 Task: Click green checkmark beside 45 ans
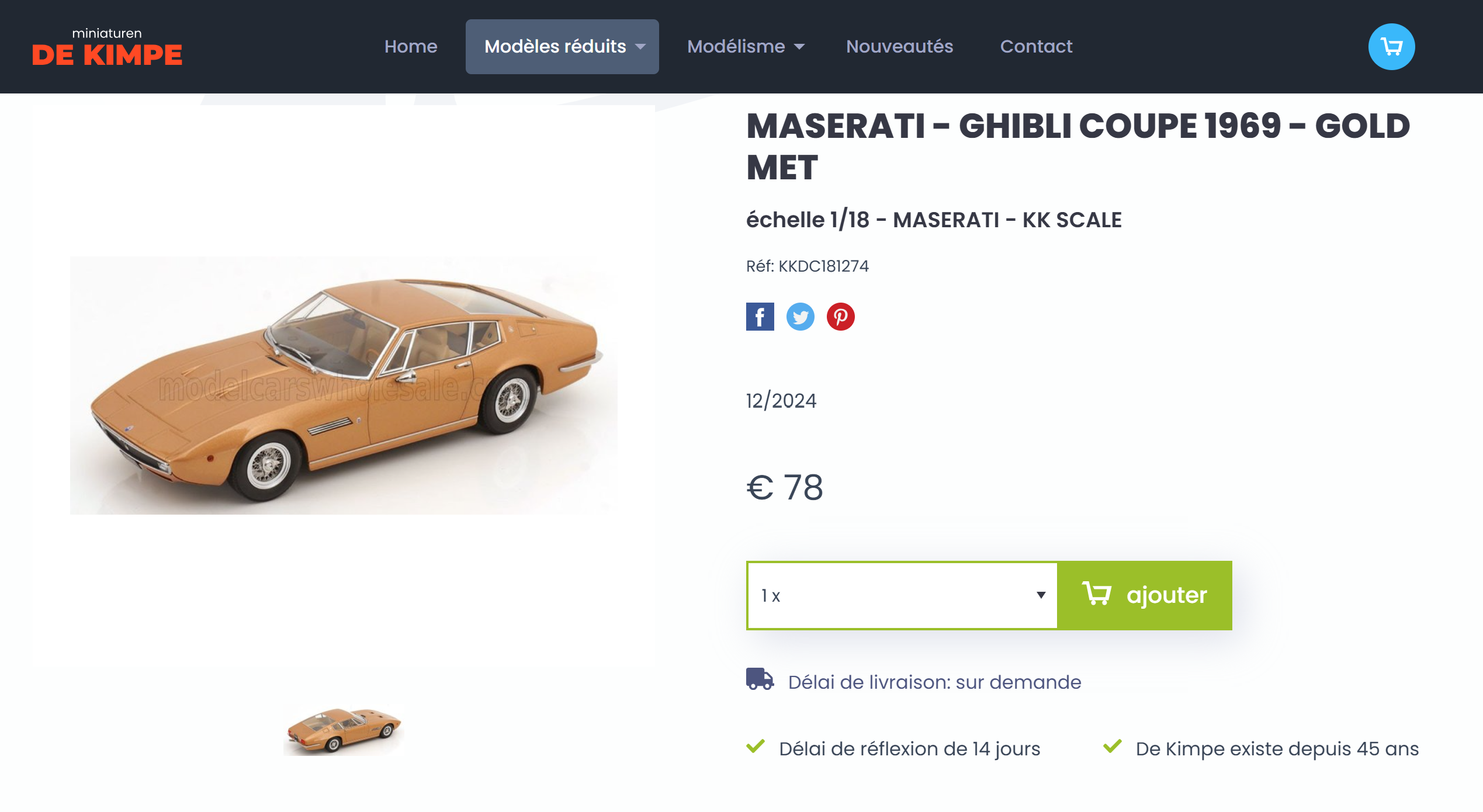click(x=1112, y=747)
